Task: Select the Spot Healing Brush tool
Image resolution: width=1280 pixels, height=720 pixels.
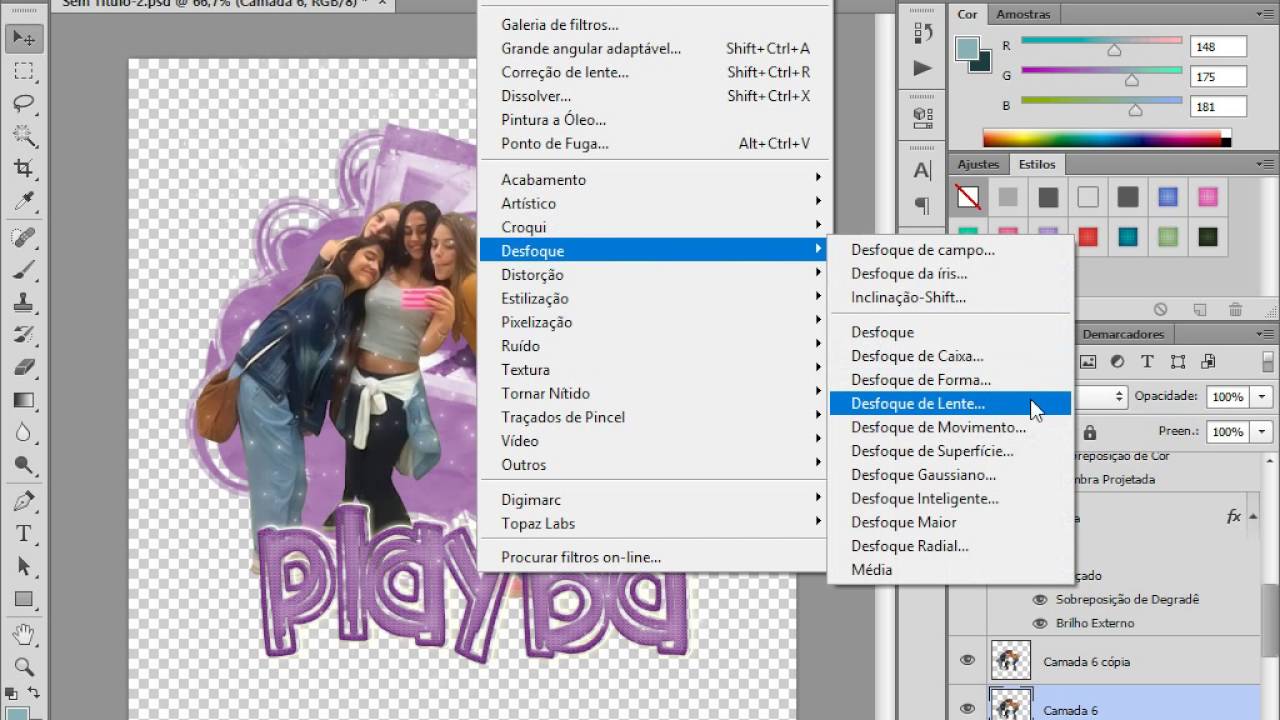Action: click(x=24, y=237)
